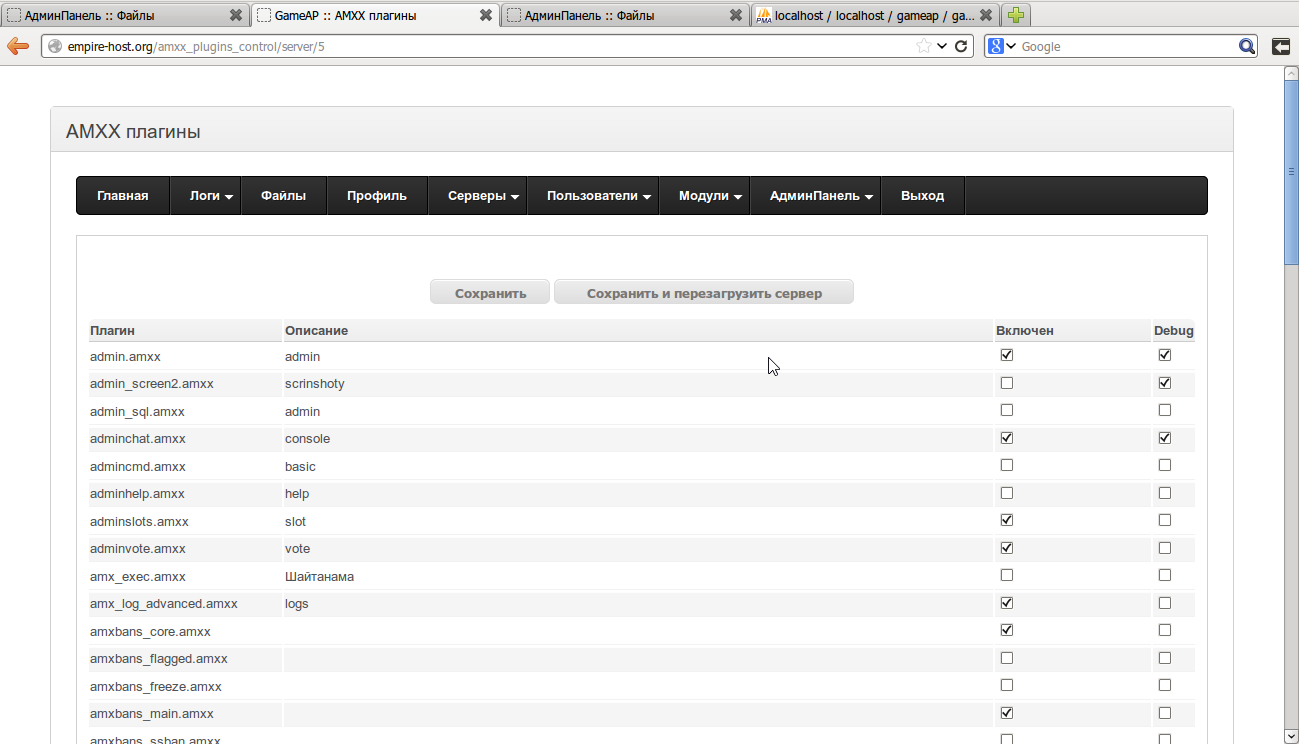This screenshot has width=1299, height=744.
Task: Enable admin_screen2.amxx plugin checkbox
Action: pos(1007,383)
